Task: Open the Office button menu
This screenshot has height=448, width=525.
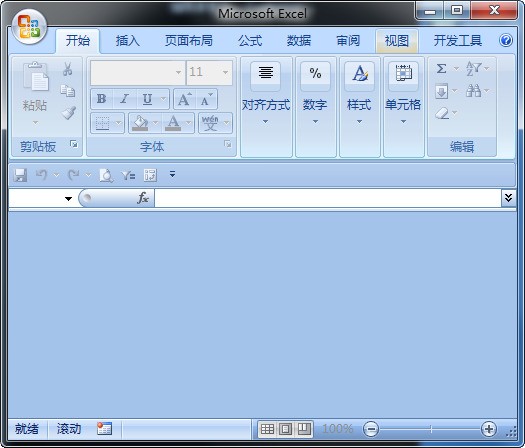Action: [x=29, y=27]
